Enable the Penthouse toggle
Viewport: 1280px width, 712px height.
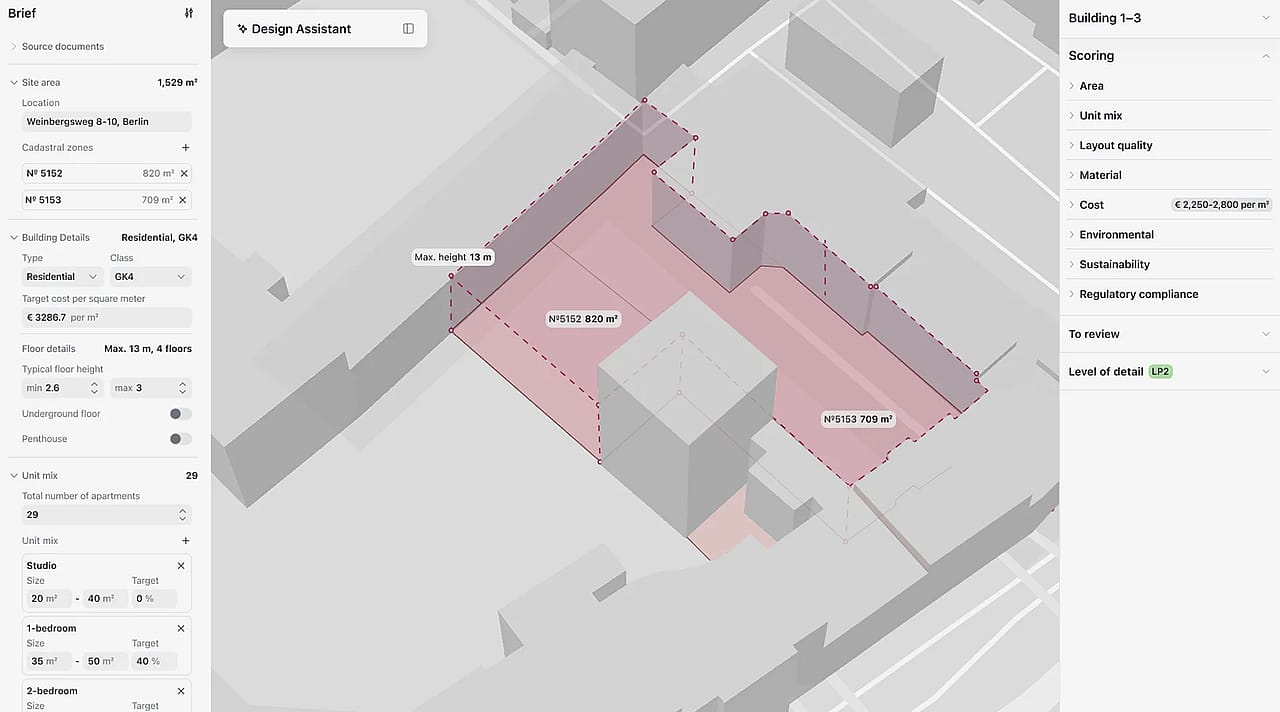pos(180,439)
